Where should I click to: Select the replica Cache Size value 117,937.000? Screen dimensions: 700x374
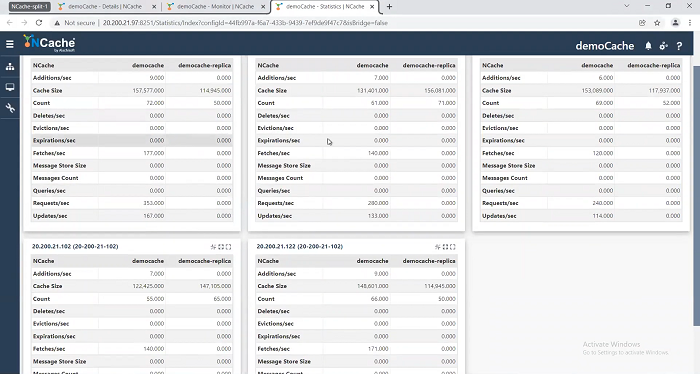[664, 91]
